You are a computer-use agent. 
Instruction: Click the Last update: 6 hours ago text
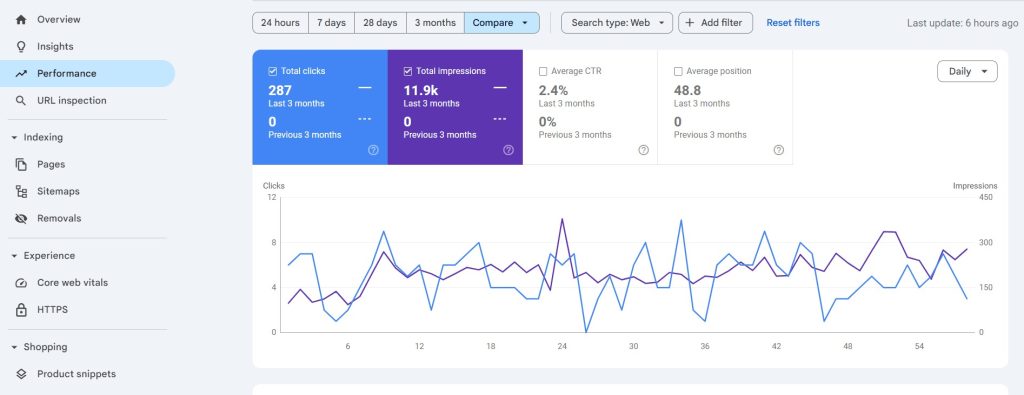[963, 24]
